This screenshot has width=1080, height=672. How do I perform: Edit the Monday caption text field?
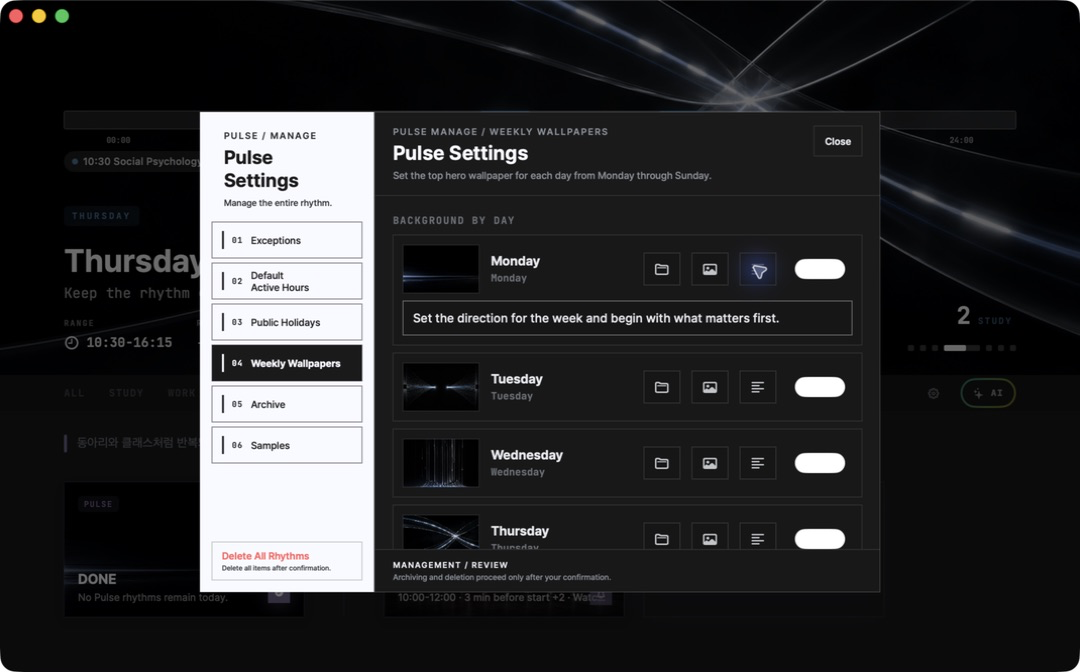627,318
